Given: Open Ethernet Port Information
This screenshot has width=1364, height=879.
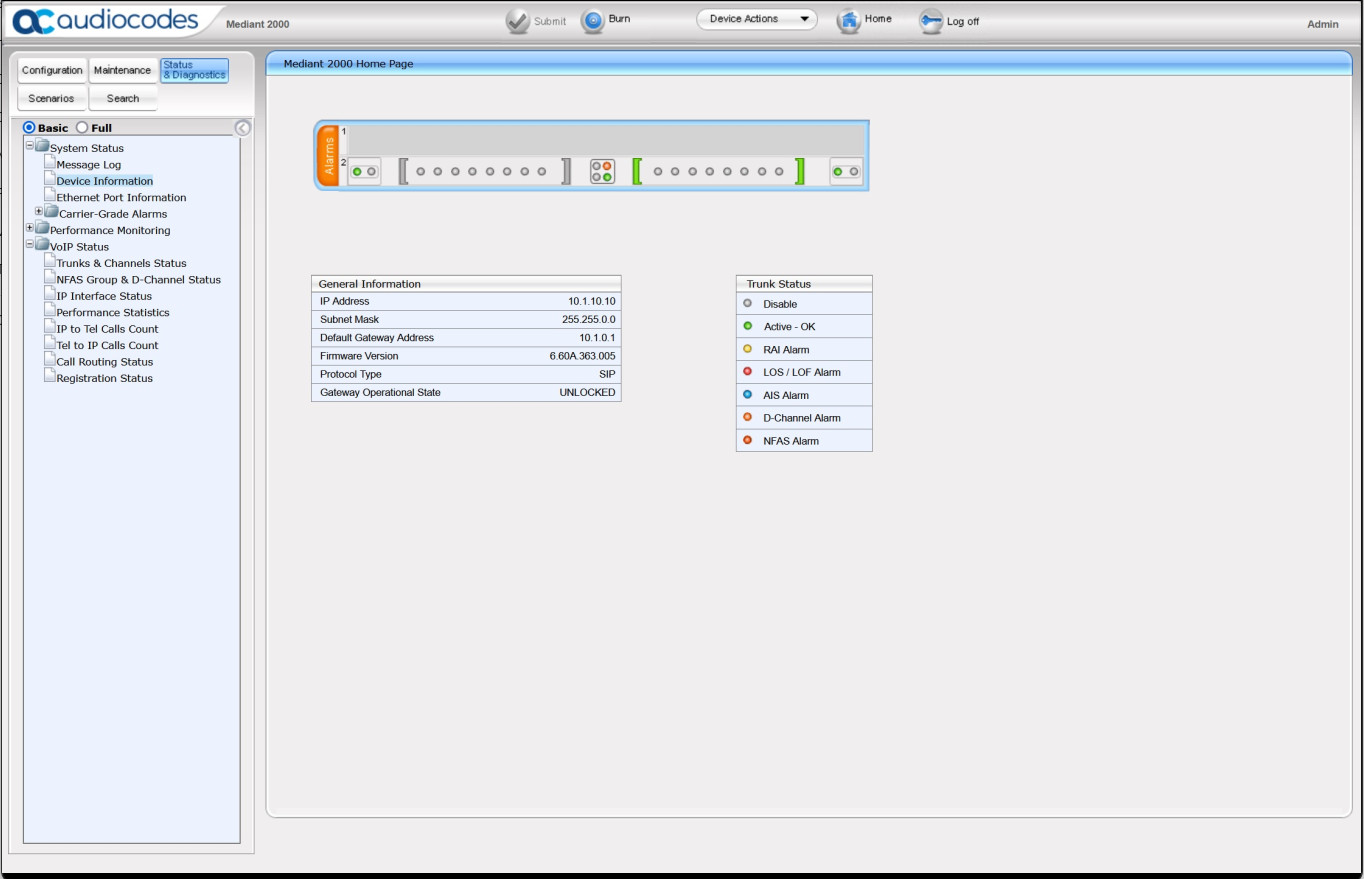Looking at the screenshot, I should pos(121,197).
